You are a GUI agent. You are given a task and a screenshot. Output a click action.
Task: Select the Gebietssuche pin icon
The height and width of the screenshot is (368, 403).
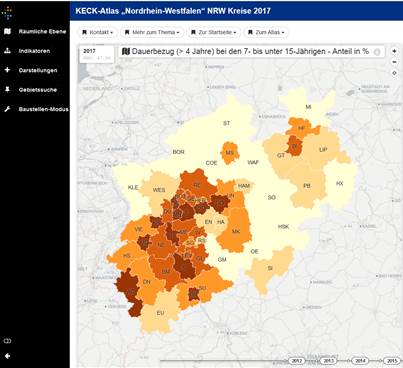[x=7, y=89]
